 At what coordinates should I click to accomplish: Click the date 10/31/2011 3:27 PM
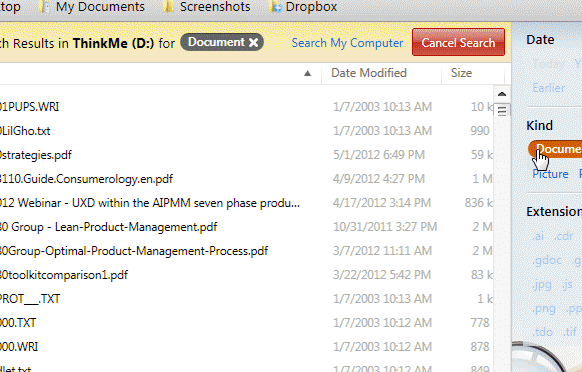point(385,227)
